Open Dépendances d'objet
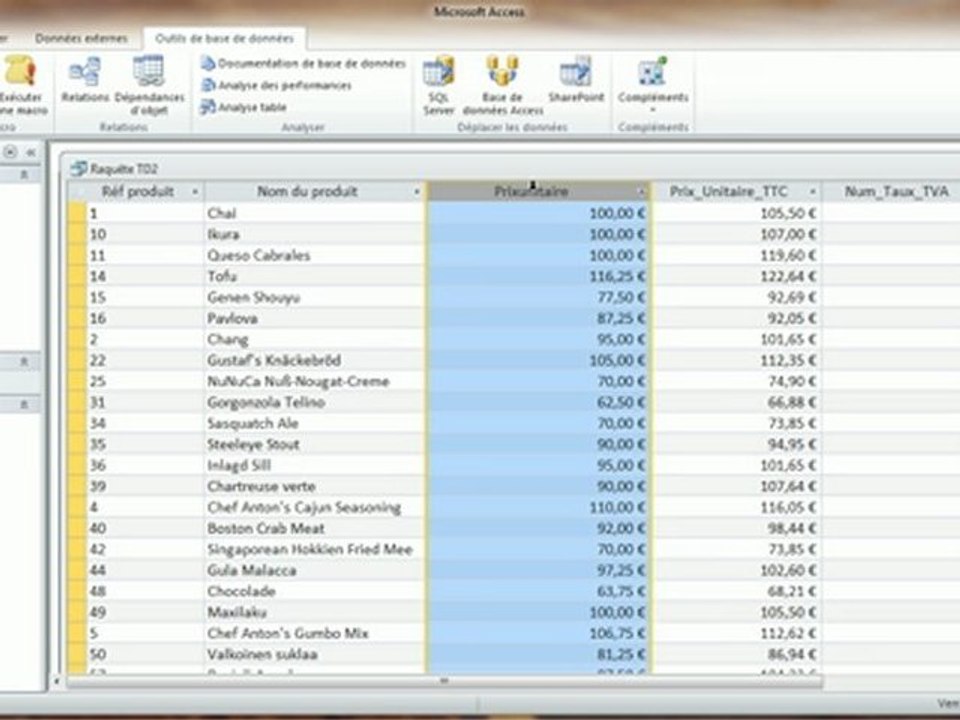The width and height of the screenshot is (960, 720). 149,86
